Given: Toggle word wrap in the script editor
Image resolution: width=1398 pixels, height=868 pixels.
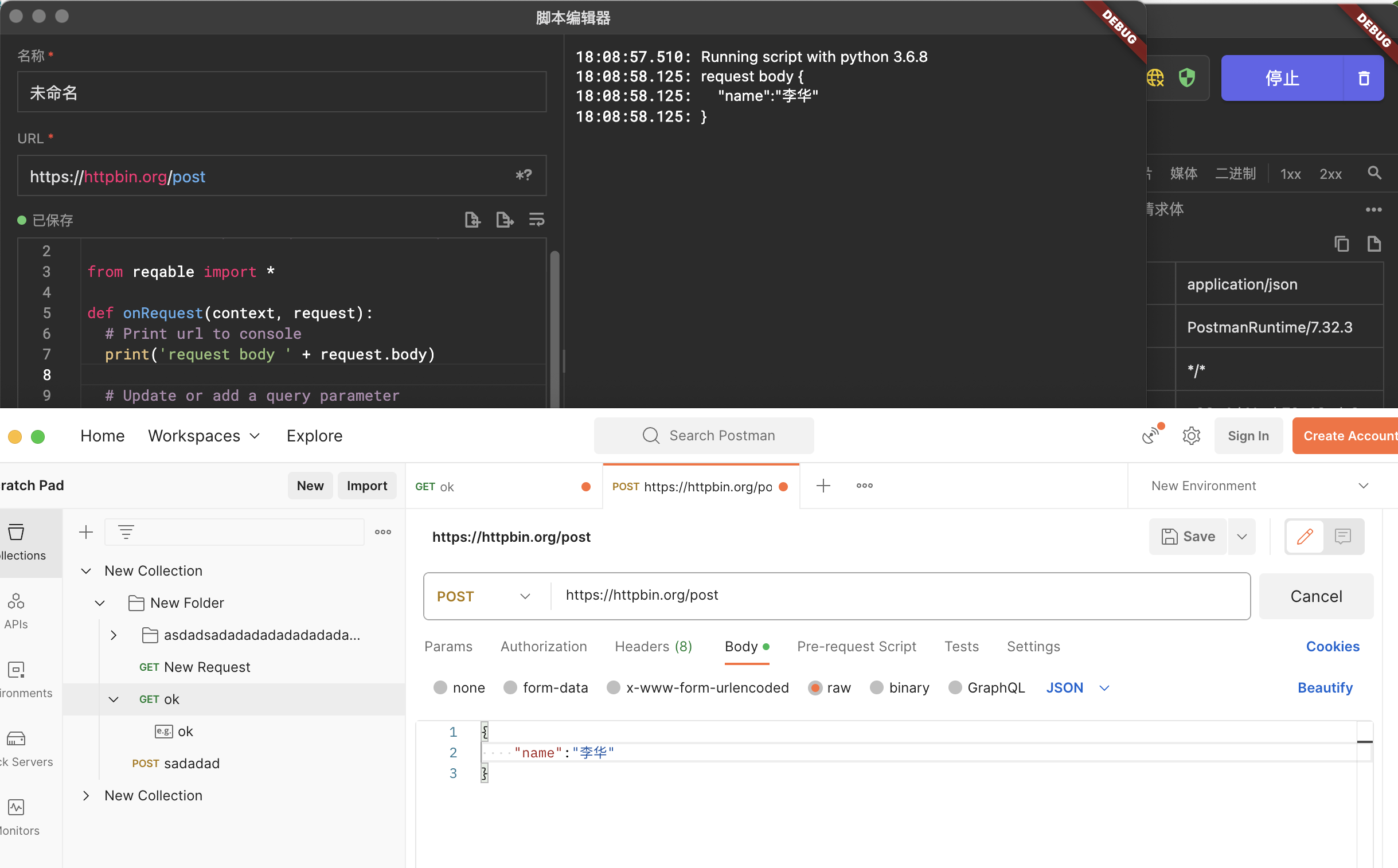Looking at the screenshot, I should pyautogui.click(x=537, y=220).
